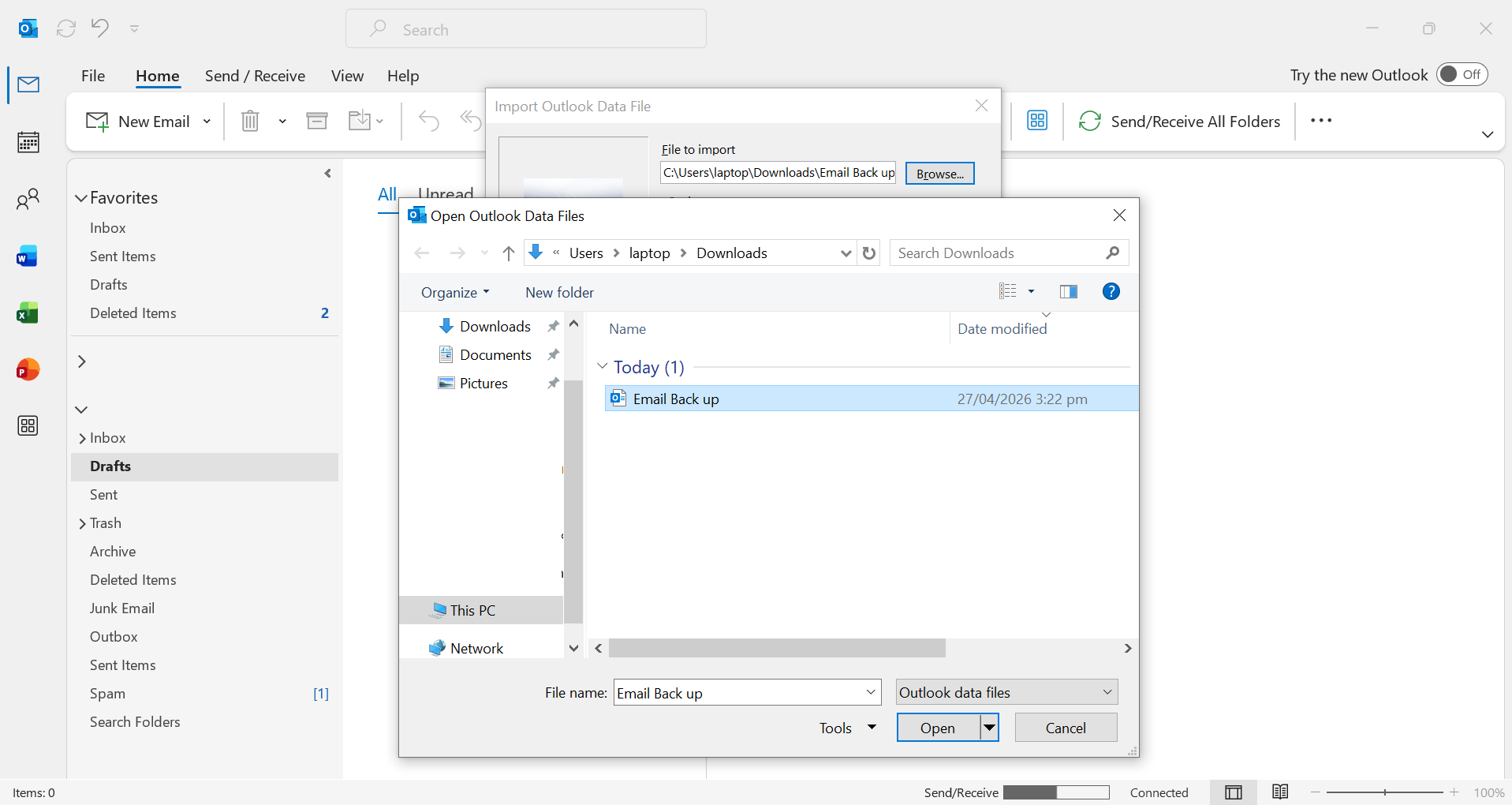This screenshot has width=1512, height=805.
Task: Open Documents in the navigation pane
Action: 495,355
